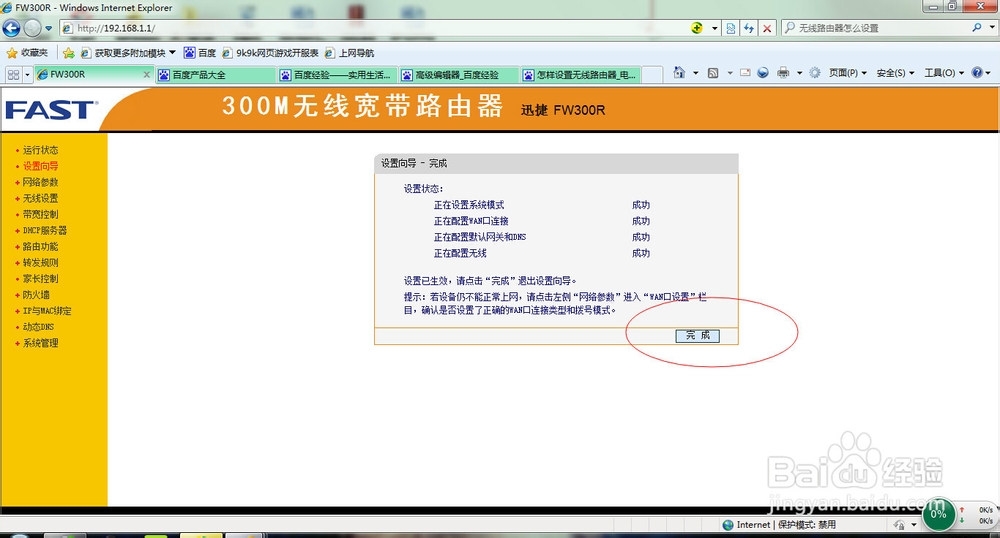The height and width of the screenshot is (538, 1000).
Task: Open the 安全(S) menu
Action: (x=895, y=73)
